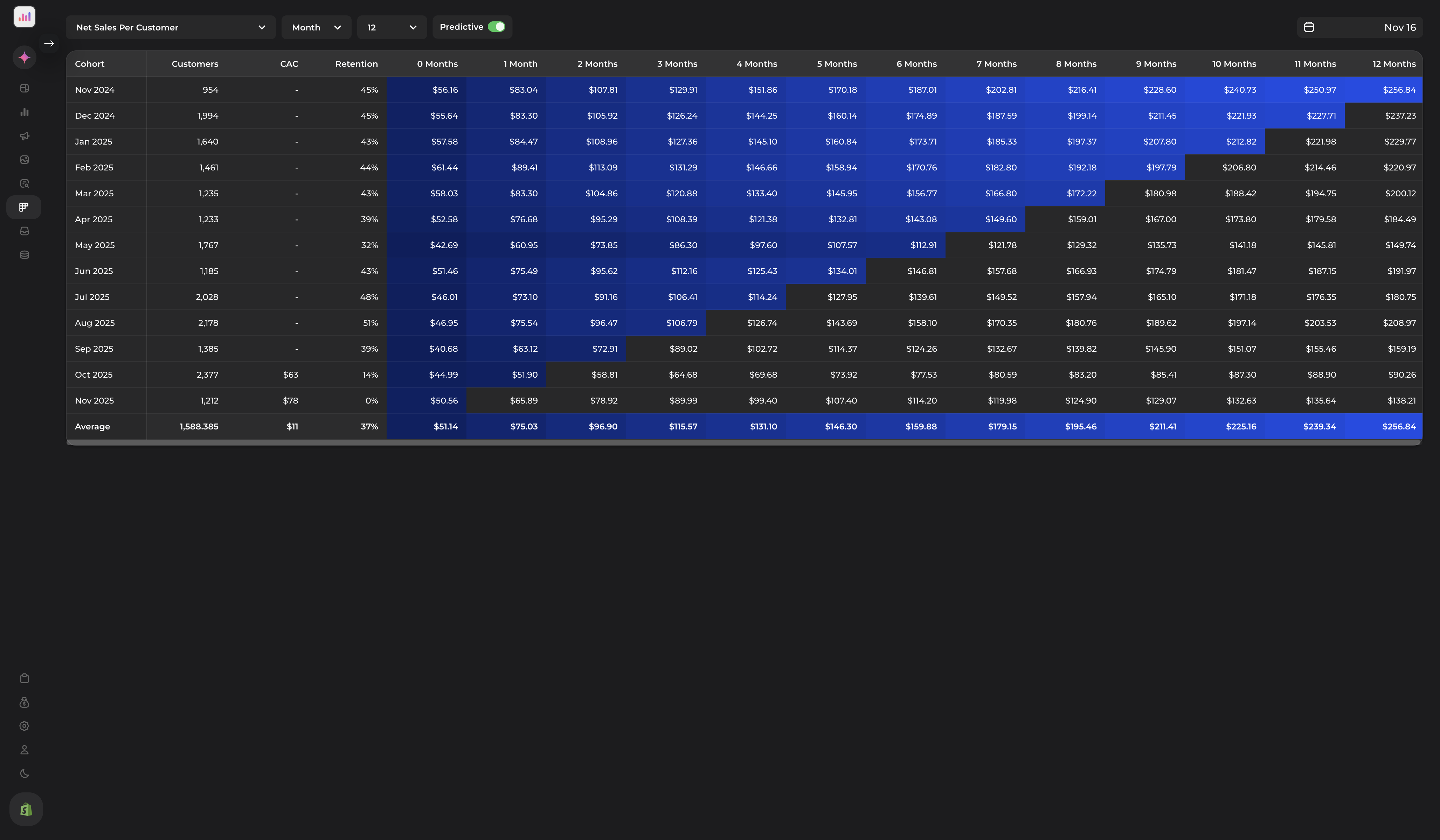Open the Month granularity dropdown
The width and height of the screenshot is (1440, 840).
pos(316,27)
